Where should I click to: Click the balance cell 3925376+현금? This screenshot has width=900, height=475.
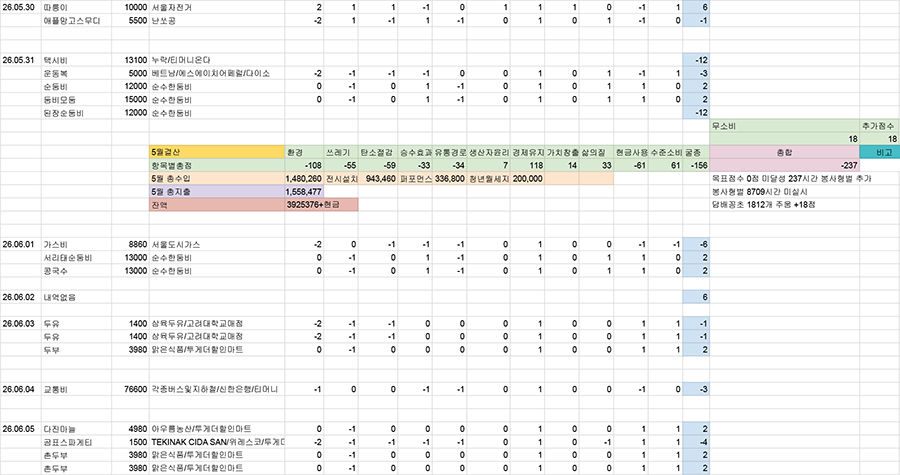coord(321,205)
